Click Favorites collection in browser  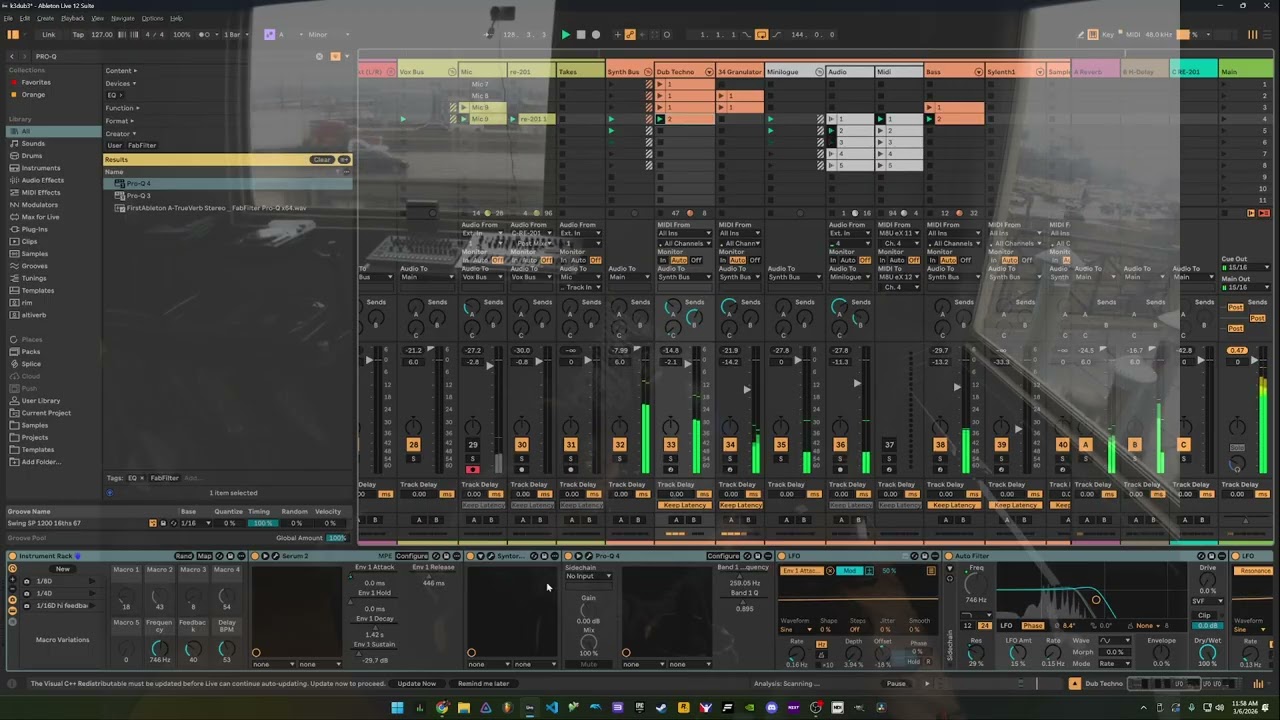[x=36, y=82]
